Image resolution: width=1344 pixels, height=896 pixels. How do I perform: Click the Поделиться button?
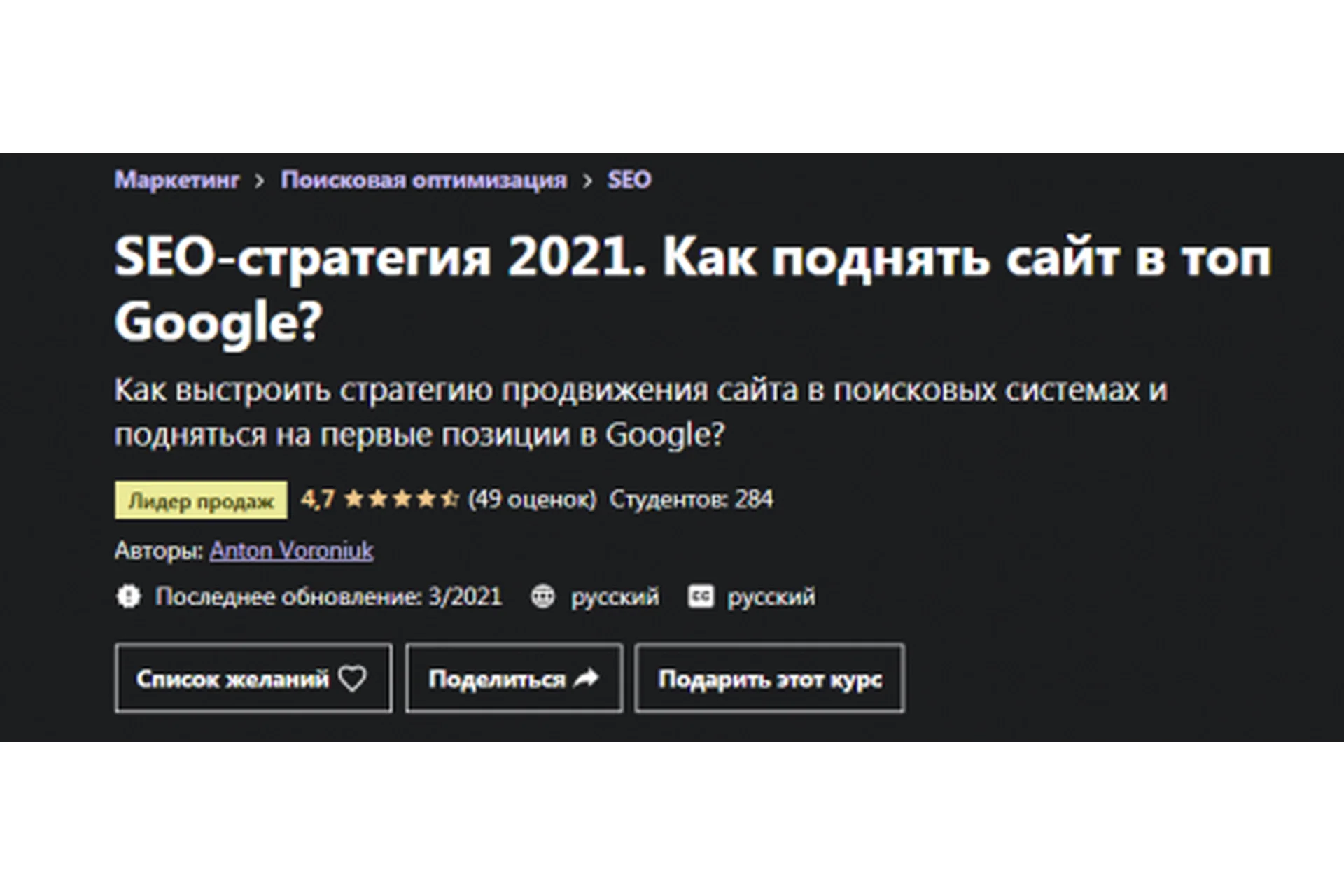(514, 678)
